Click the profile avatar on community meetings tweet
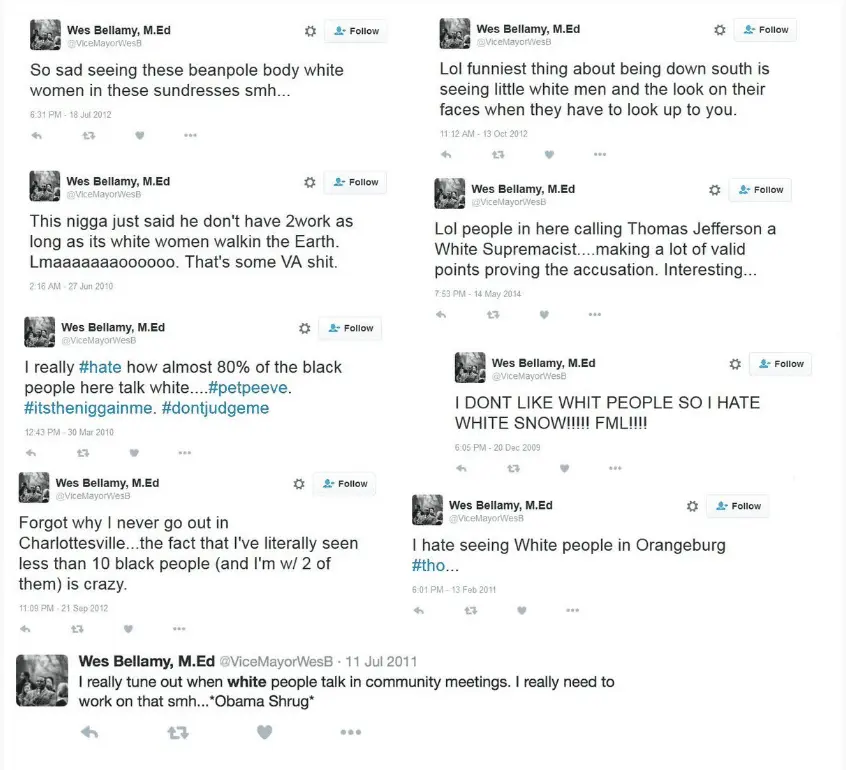This screenshot has height=770, width=846. pyautogui.click(x=42, y=681)
